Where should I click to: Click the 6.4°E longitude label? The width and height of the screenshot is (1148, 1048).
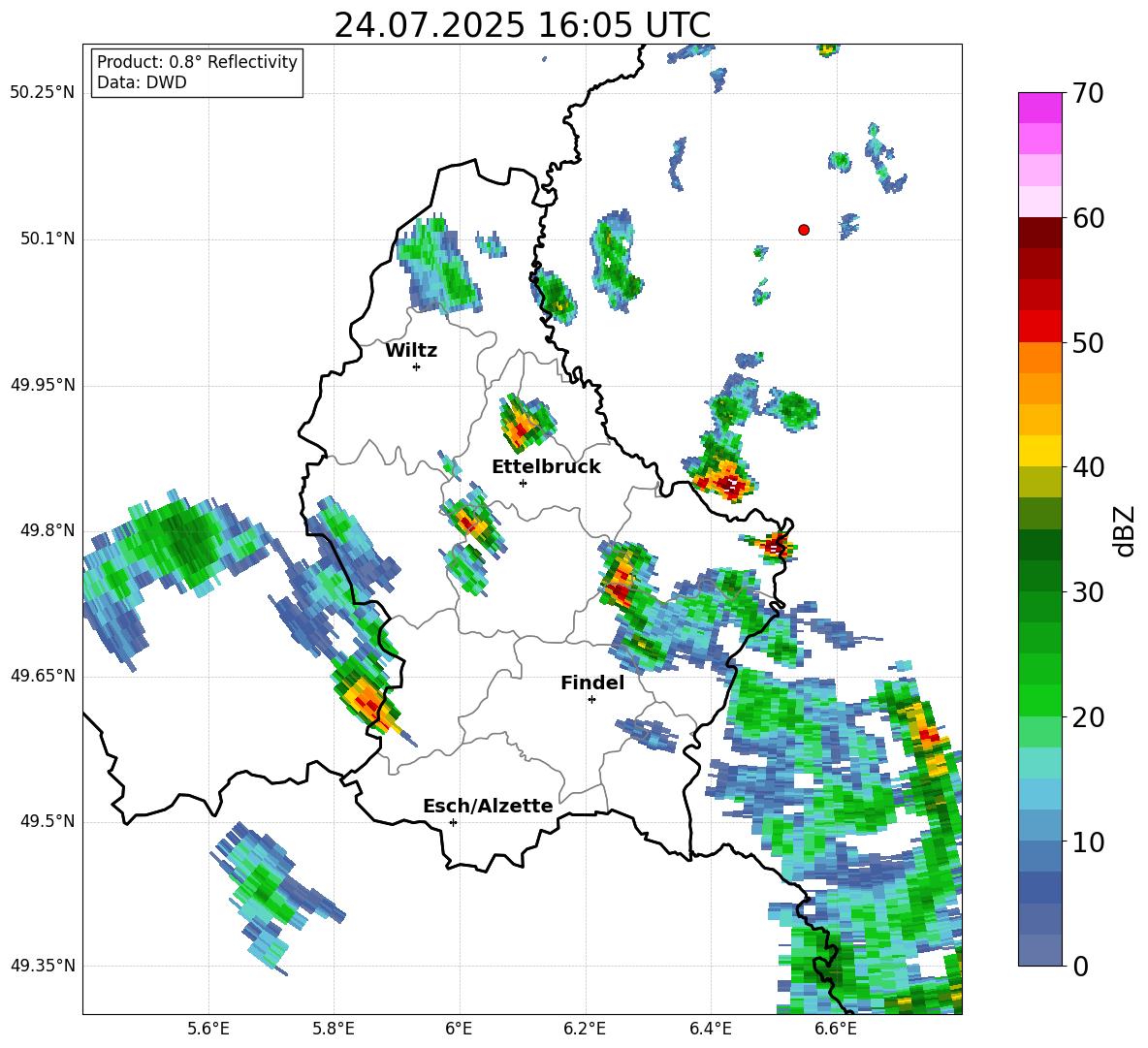point(711,1030)
